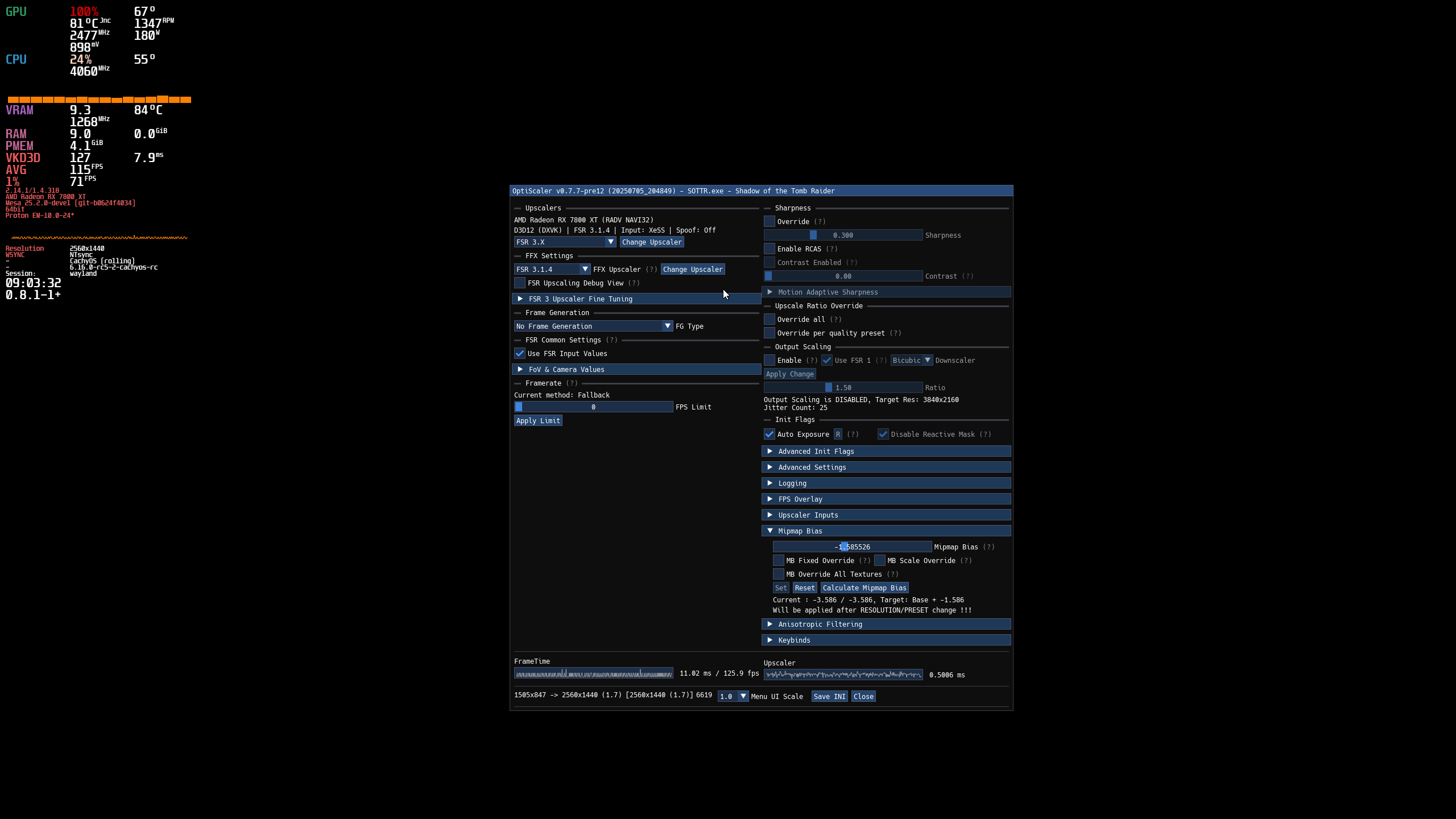Open the FG Type dropdown arrow
Screen dimensions: 1456x819
click(667, 326)
